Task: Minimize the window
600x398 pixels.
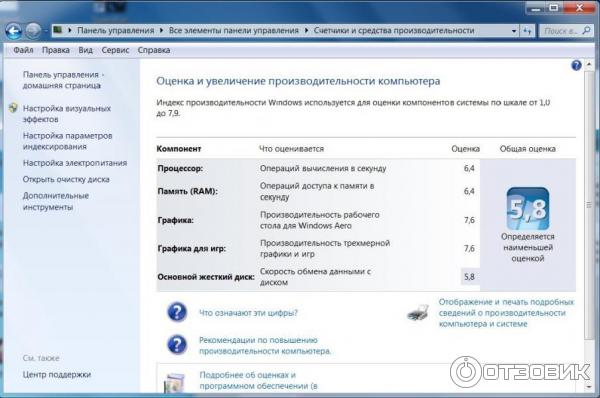Action: pyautogui.click(x=536, y=8)
